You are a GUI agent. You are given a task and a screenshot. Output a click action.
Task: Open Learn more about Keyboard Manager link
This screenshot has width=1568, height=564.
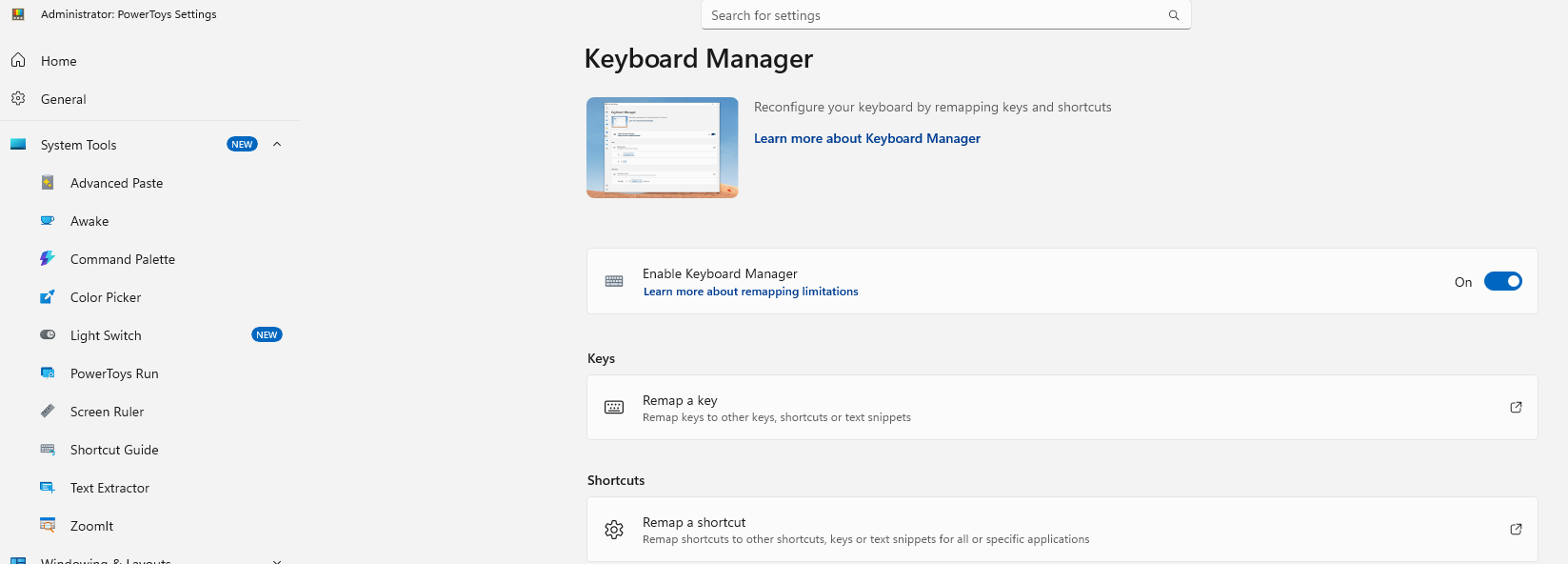[866, 139]
